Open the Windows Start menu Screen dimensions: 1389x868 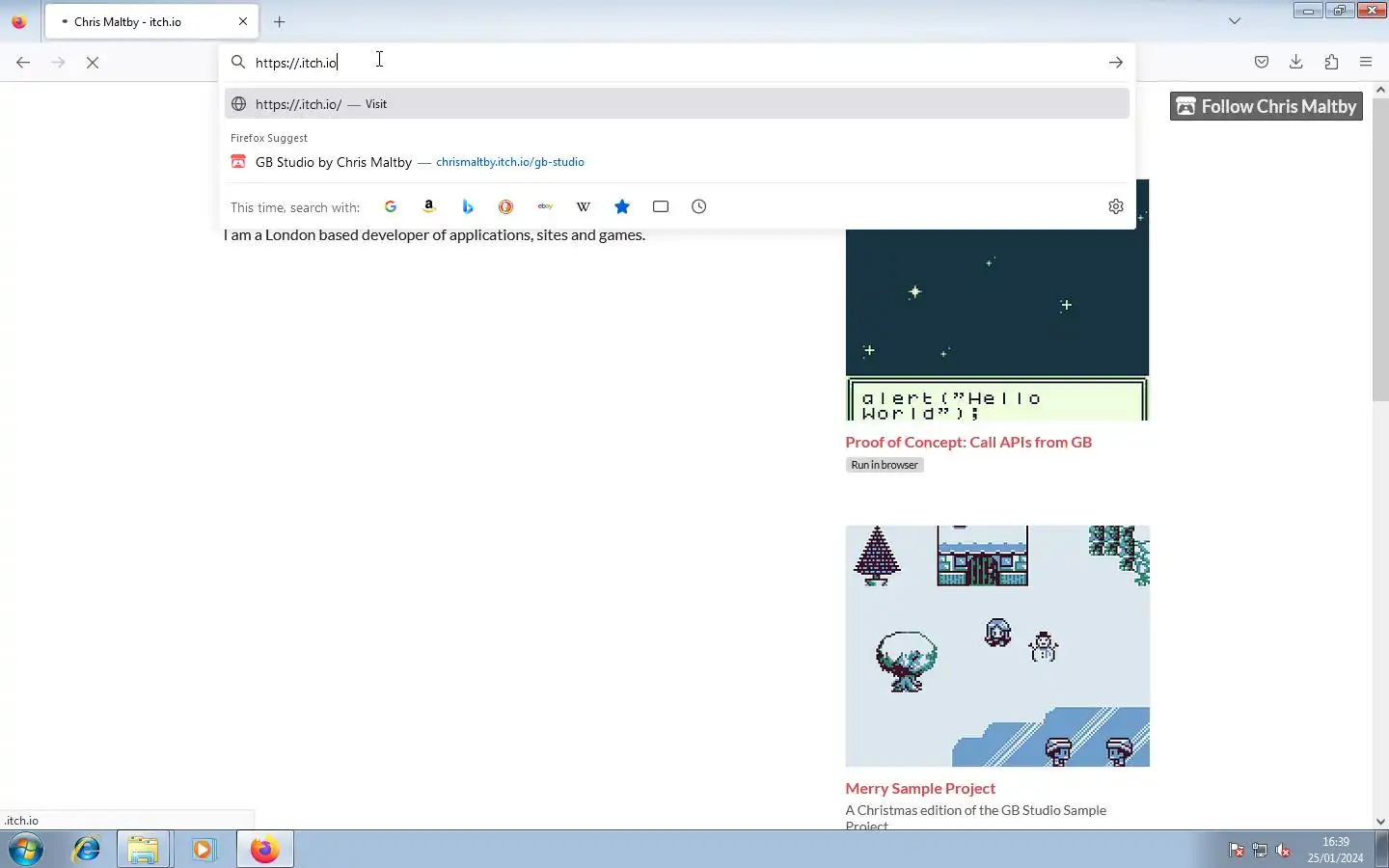(26, 850)
